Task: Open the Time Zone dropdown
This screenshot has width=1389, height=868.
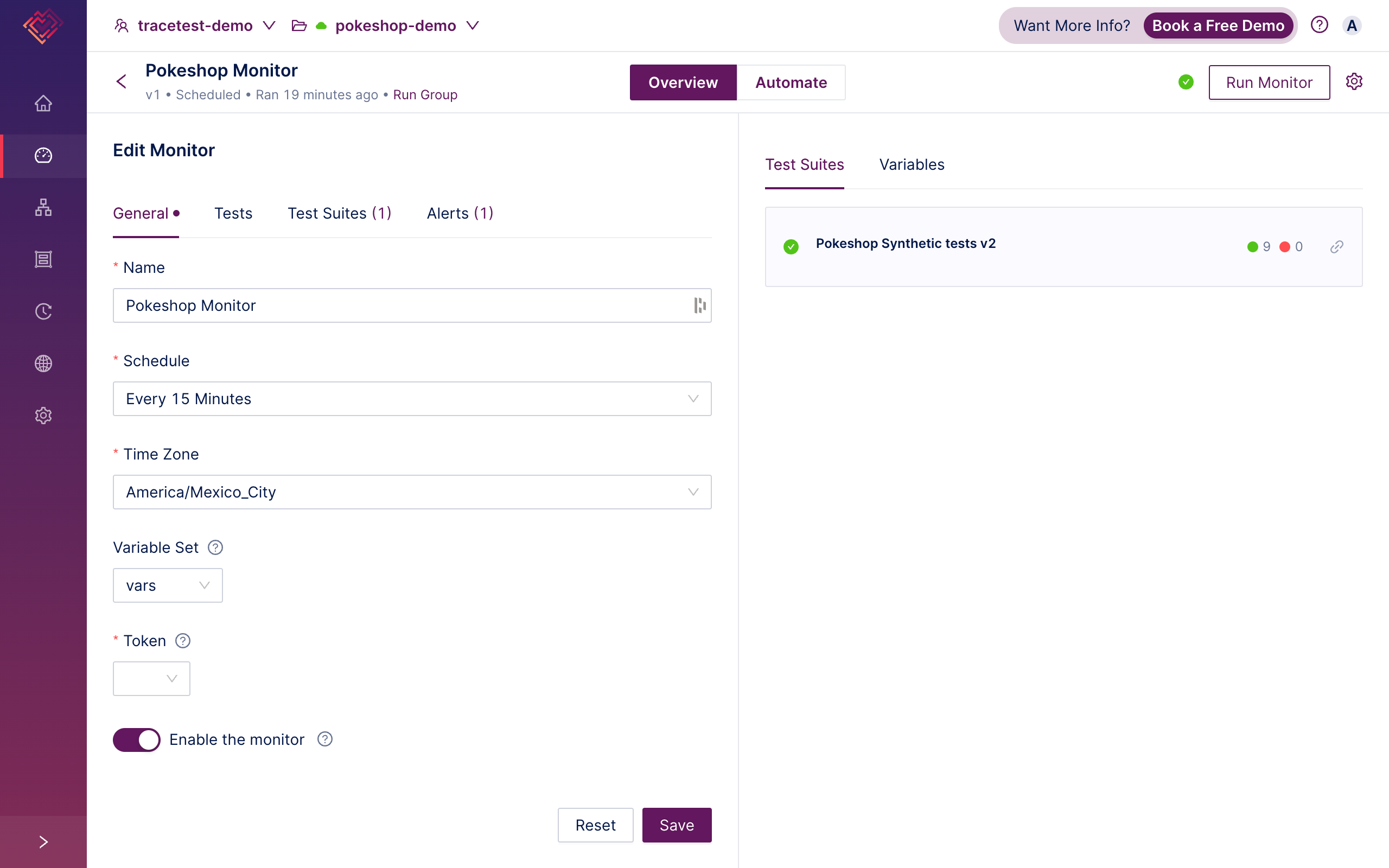Action: point(411,492)
